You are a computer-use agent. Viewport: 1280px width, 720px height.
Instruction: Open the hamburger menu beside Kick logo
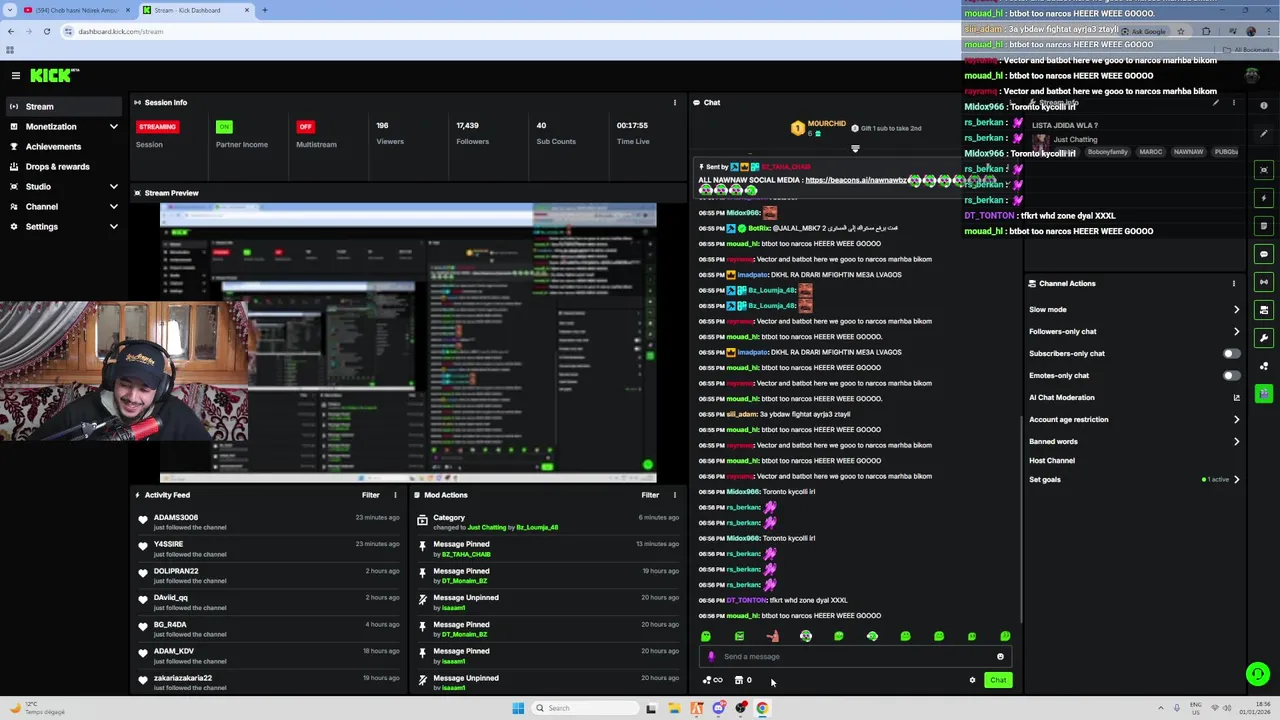pos(15,75)
